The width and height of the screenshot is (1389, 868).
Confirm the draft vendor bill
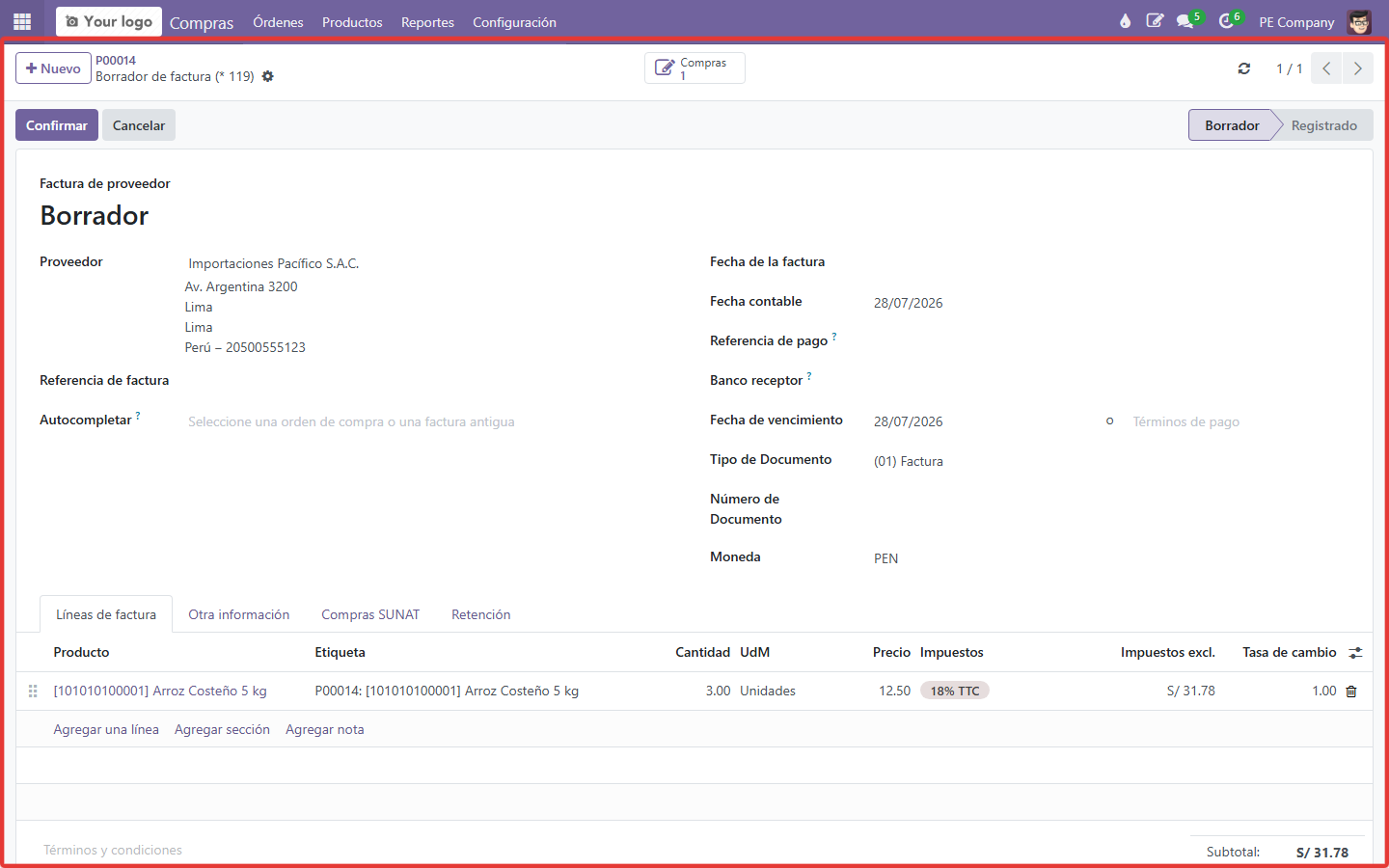coord(57,125)
